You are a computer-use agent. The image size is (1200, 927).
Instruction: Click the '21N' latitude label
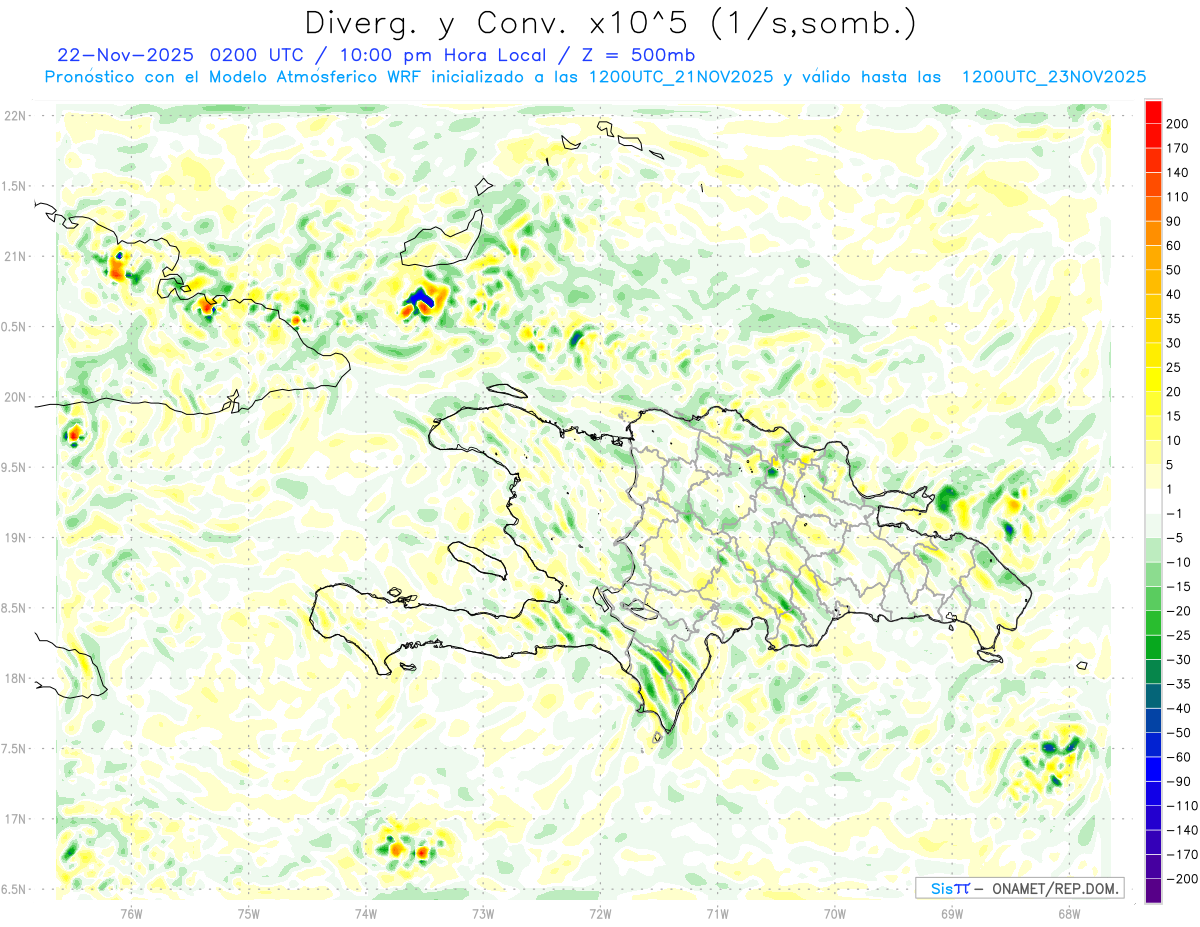click(x=14, y=256)
